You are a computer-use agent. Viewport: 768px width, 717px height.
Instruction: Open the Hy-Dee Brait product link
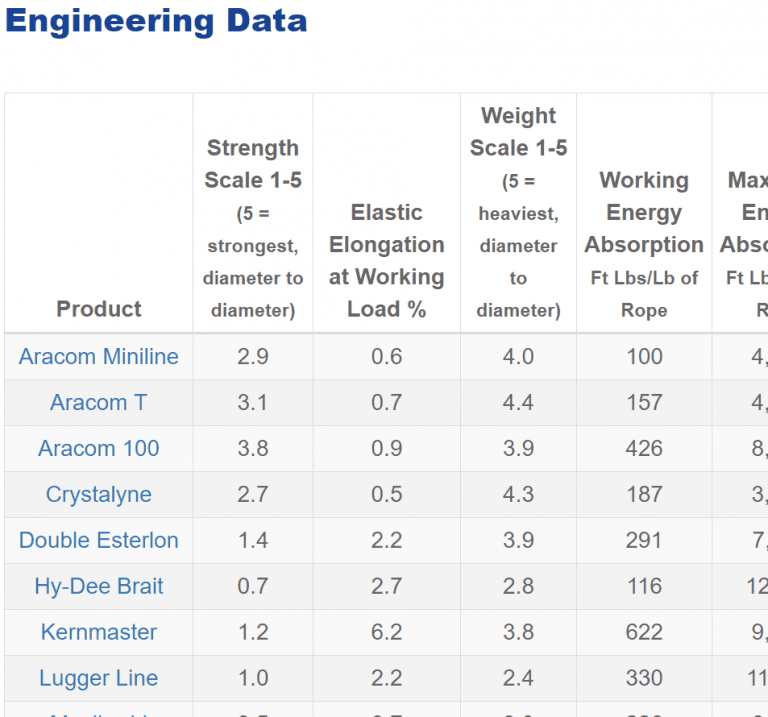98,587
